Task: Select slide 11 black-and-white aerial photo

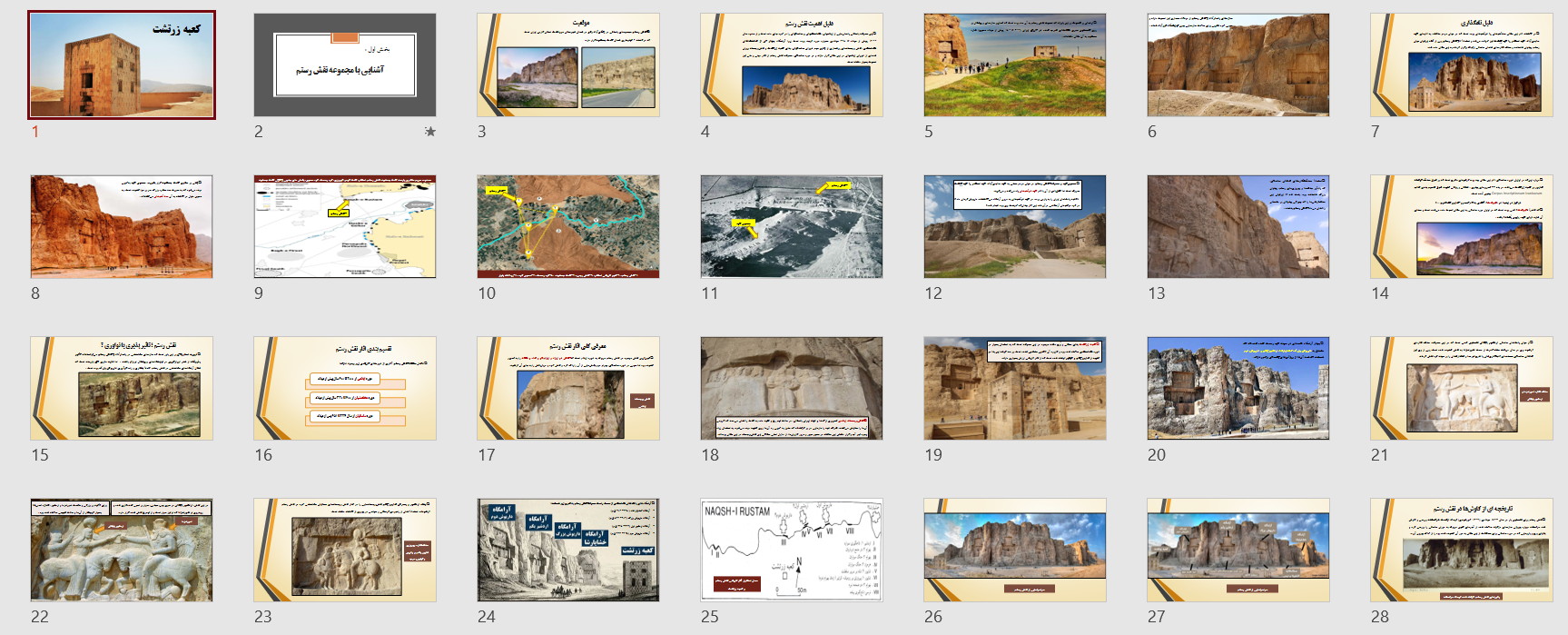Action: [x=792, y=227]
